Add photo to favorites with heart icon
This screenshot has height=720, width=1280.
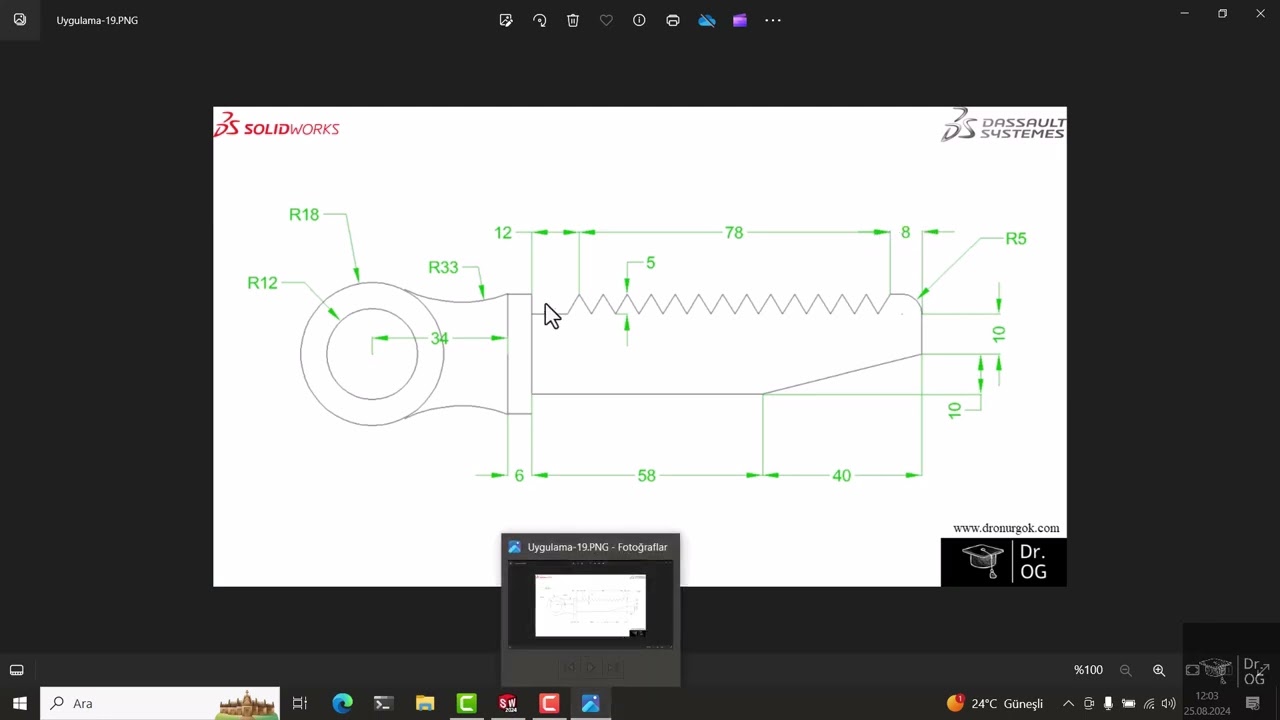(x=606, y=20)
